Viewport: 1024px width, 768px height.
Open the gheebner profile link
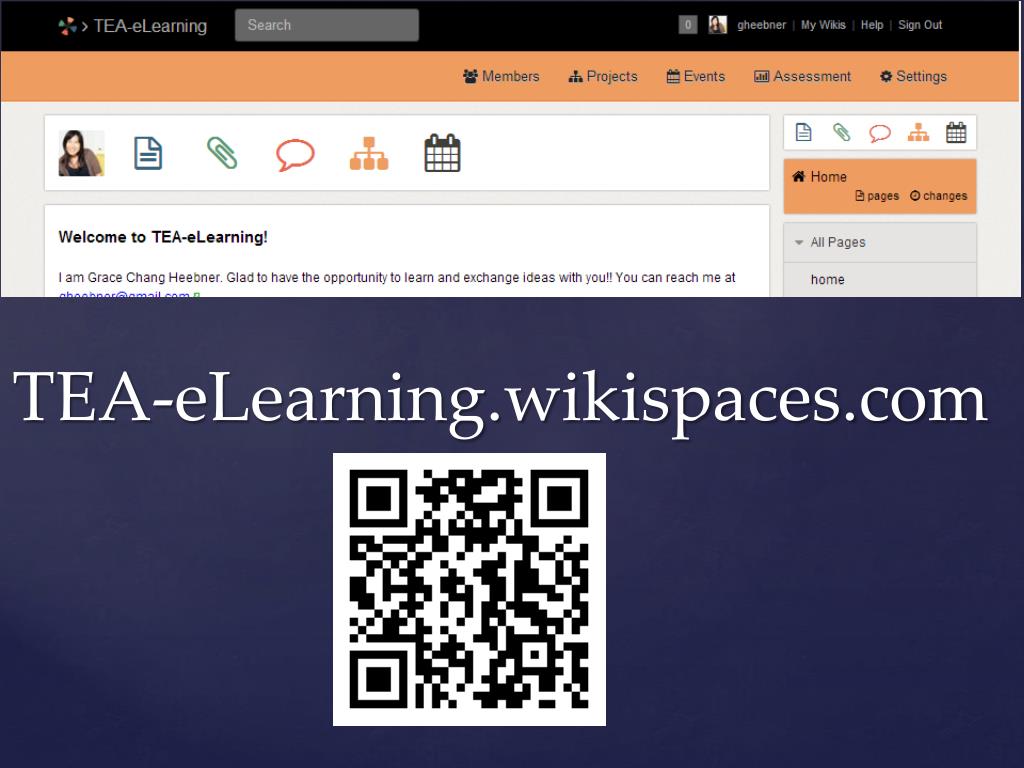point(761,25)
